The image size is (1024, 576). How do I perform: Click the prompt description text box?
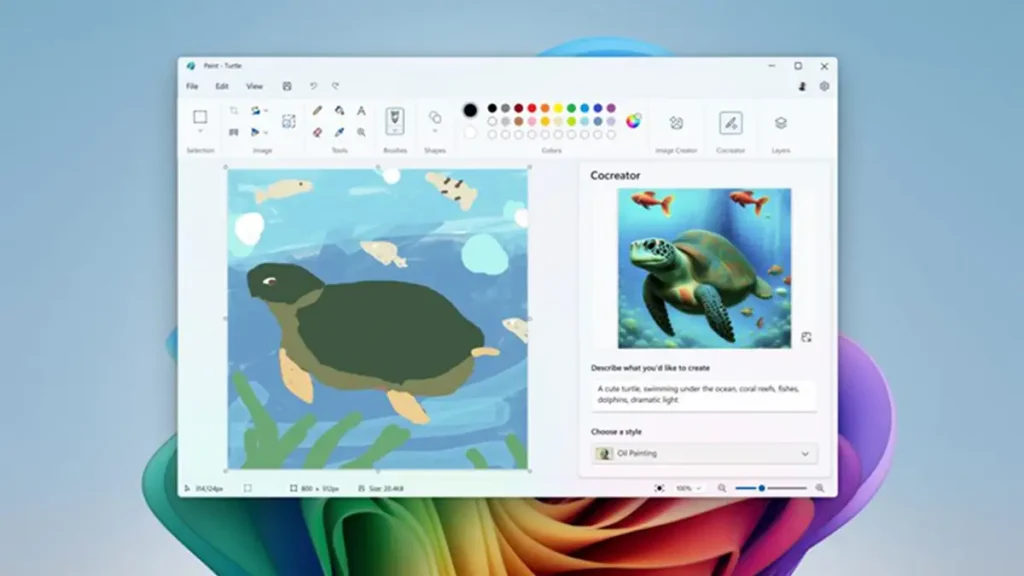(704, 394)
